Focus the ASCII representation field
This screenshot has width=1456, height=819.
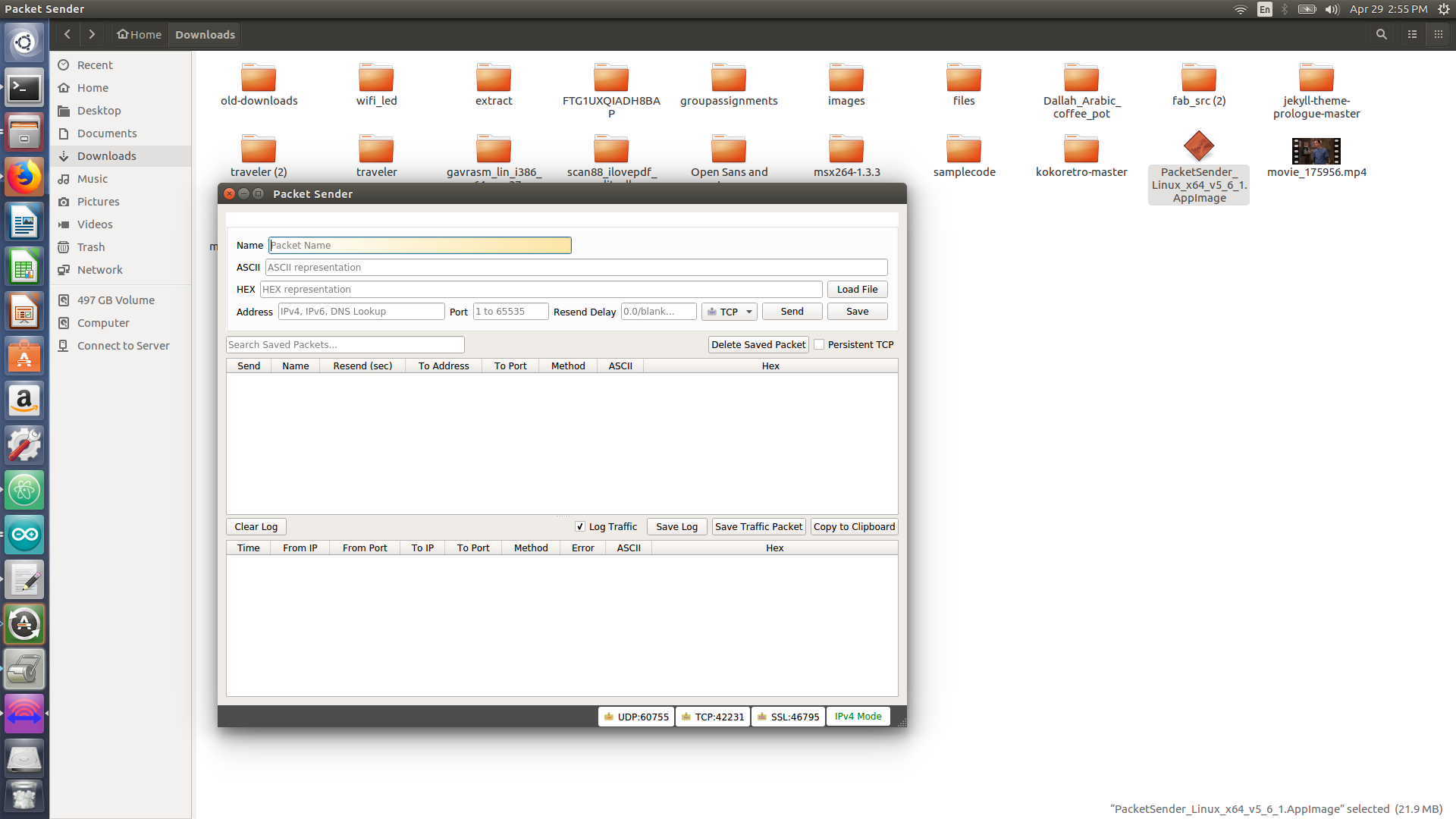576,268
